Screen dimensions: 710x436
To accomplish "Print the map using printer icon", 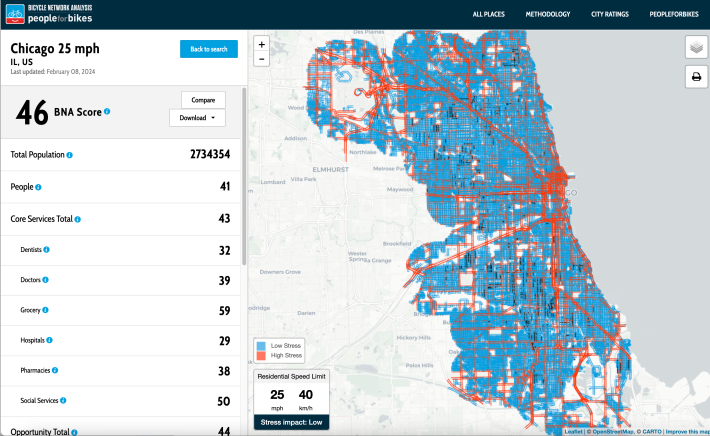I will click(x=695, y=78).
